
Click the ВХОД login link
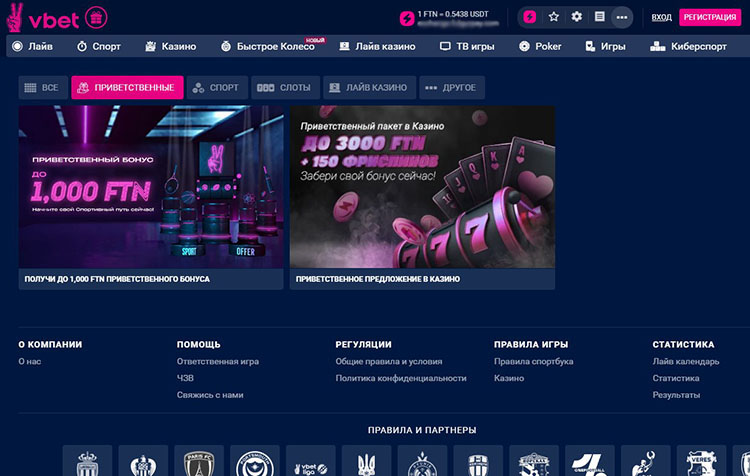click(662, 17)
